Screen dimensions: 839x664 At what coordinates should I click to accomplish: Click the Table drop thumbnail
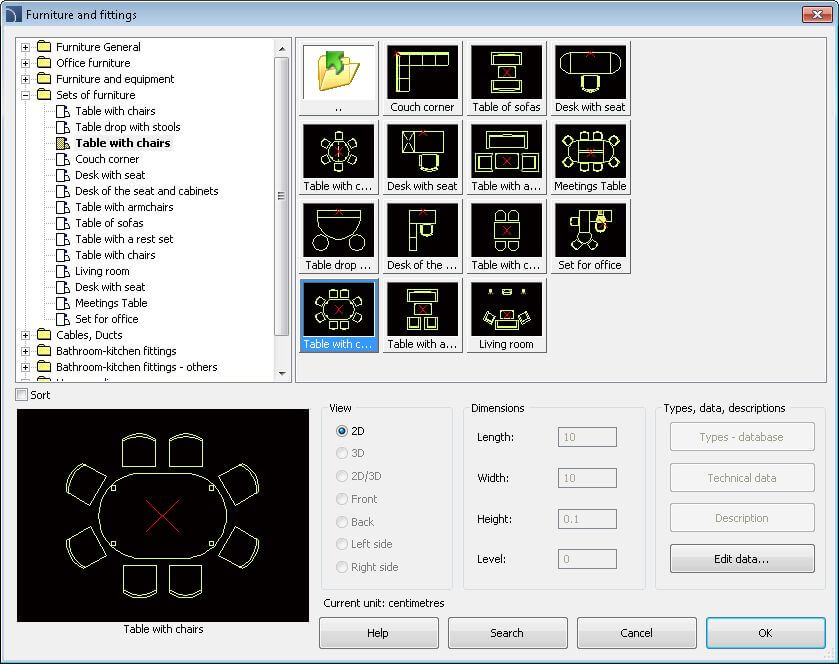338,230
